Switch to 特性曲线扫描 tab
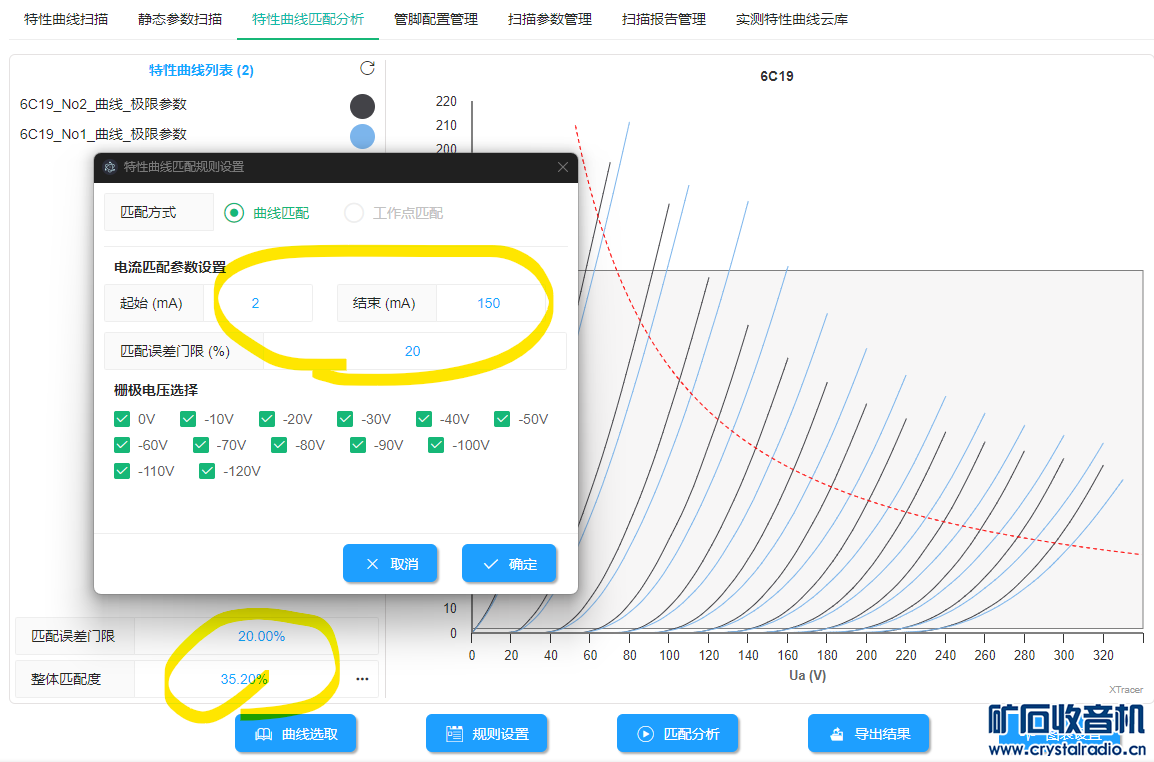1154x762 pixels. tap(66, 19)
